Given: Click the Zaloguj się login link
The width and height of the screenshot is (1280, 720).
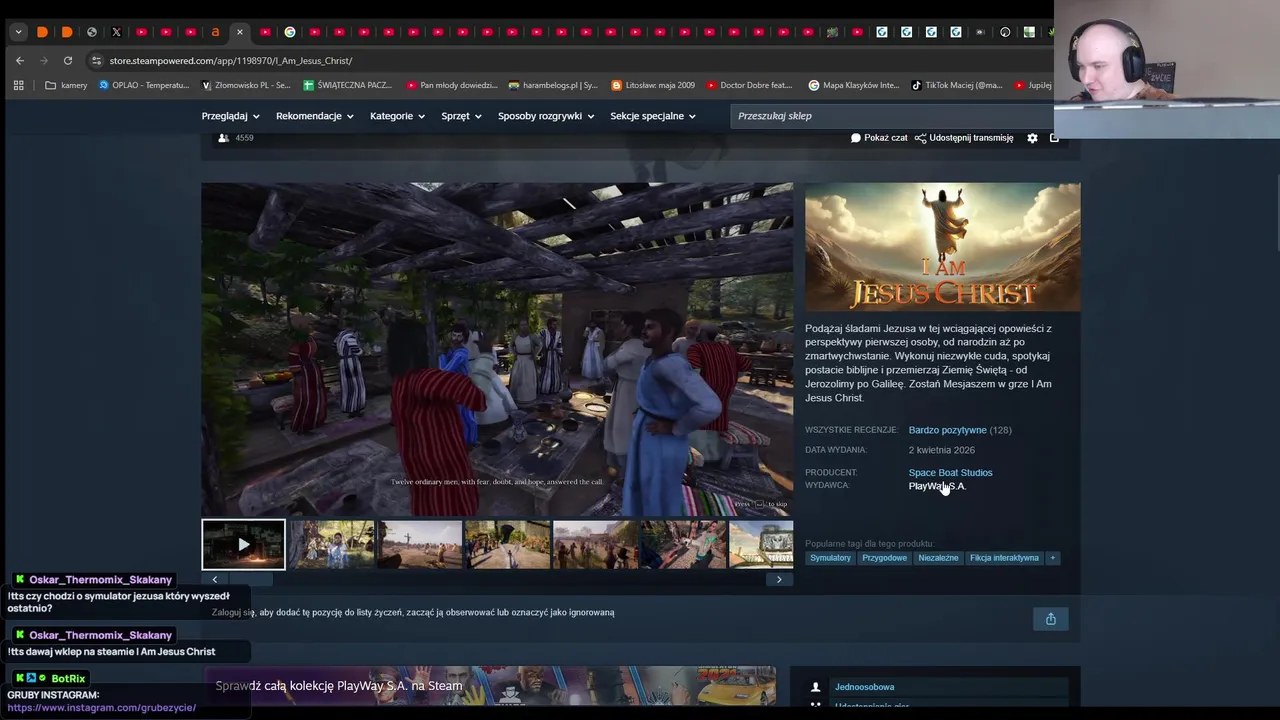Looking at the screenshot, I should click(234, 612).
